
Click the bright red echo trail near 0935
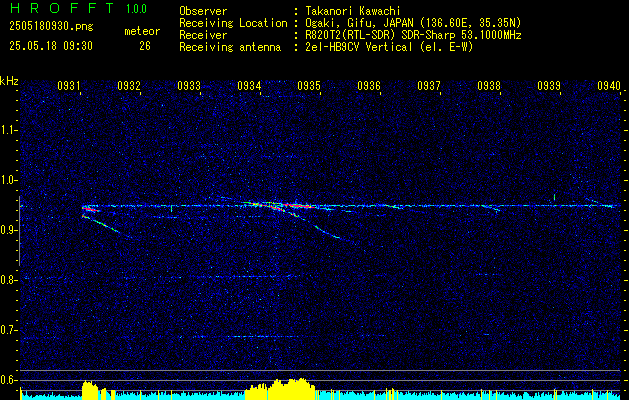click(x=299, y=206)
